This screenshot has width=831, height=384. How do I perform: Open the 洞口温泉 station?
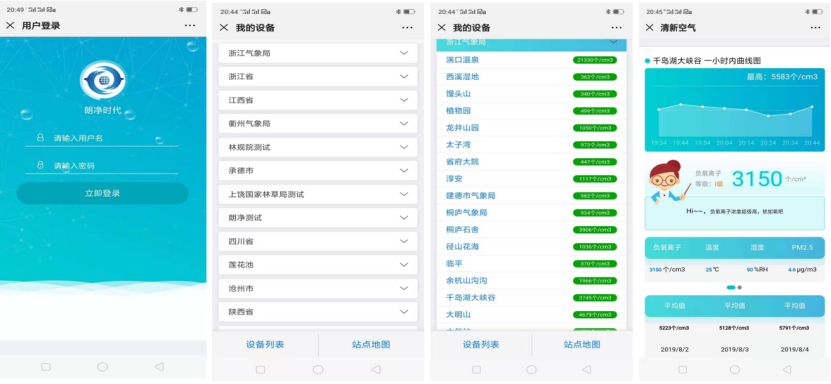coord(531,60)
